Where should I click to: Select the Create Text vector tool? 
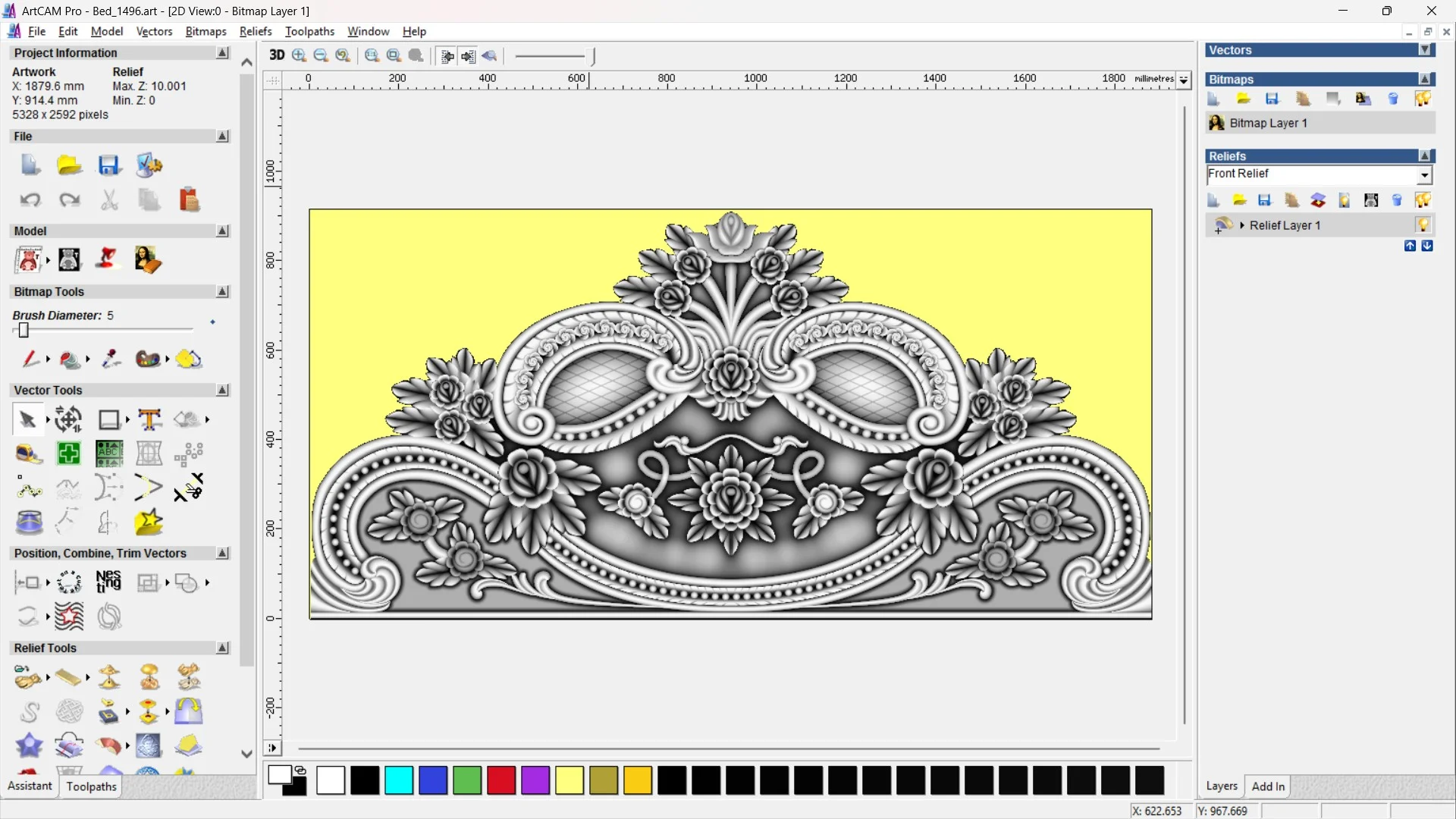click(149, 419)
